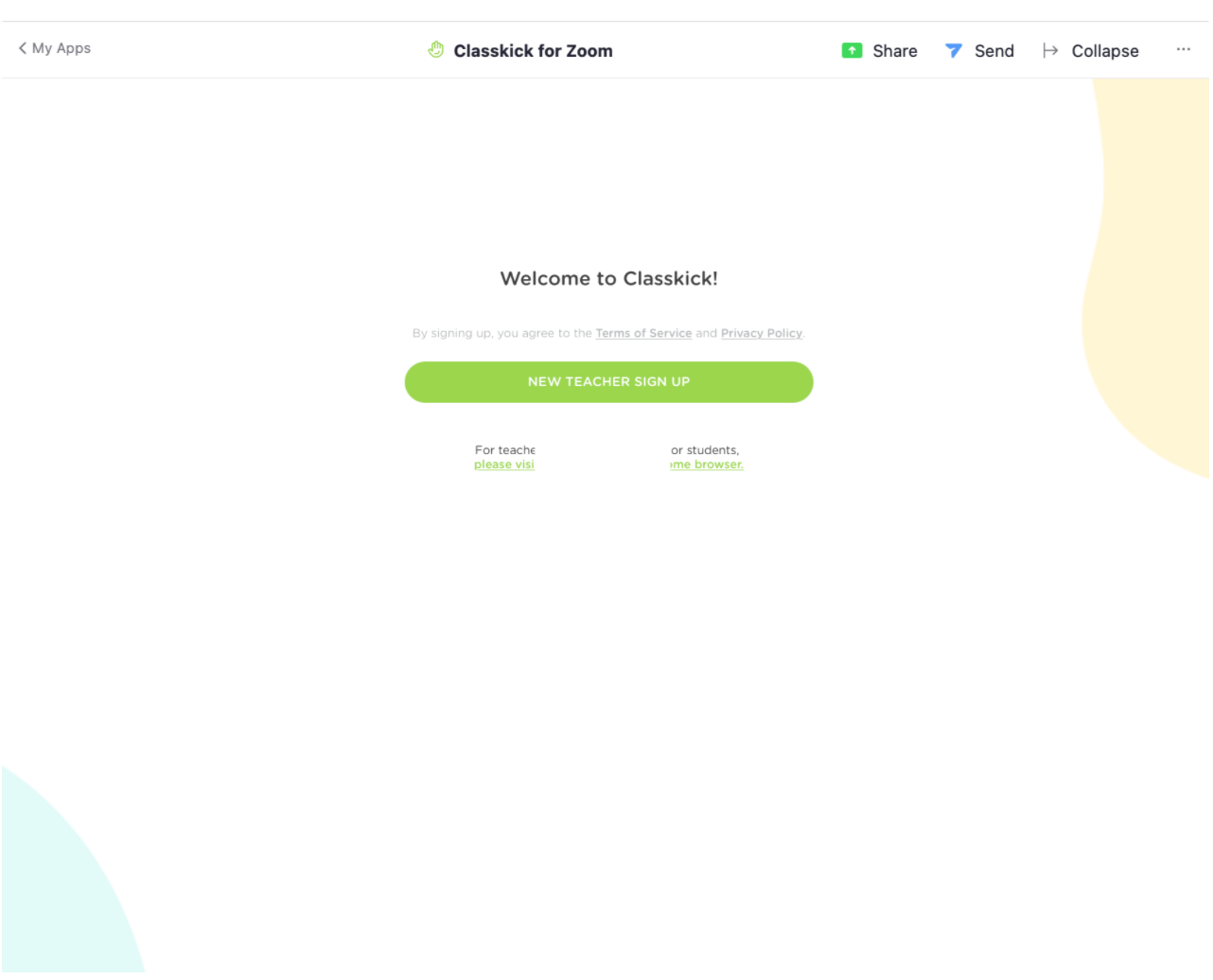Click the green Share icon
This screenshot has height=980, width=1213.
852,51
